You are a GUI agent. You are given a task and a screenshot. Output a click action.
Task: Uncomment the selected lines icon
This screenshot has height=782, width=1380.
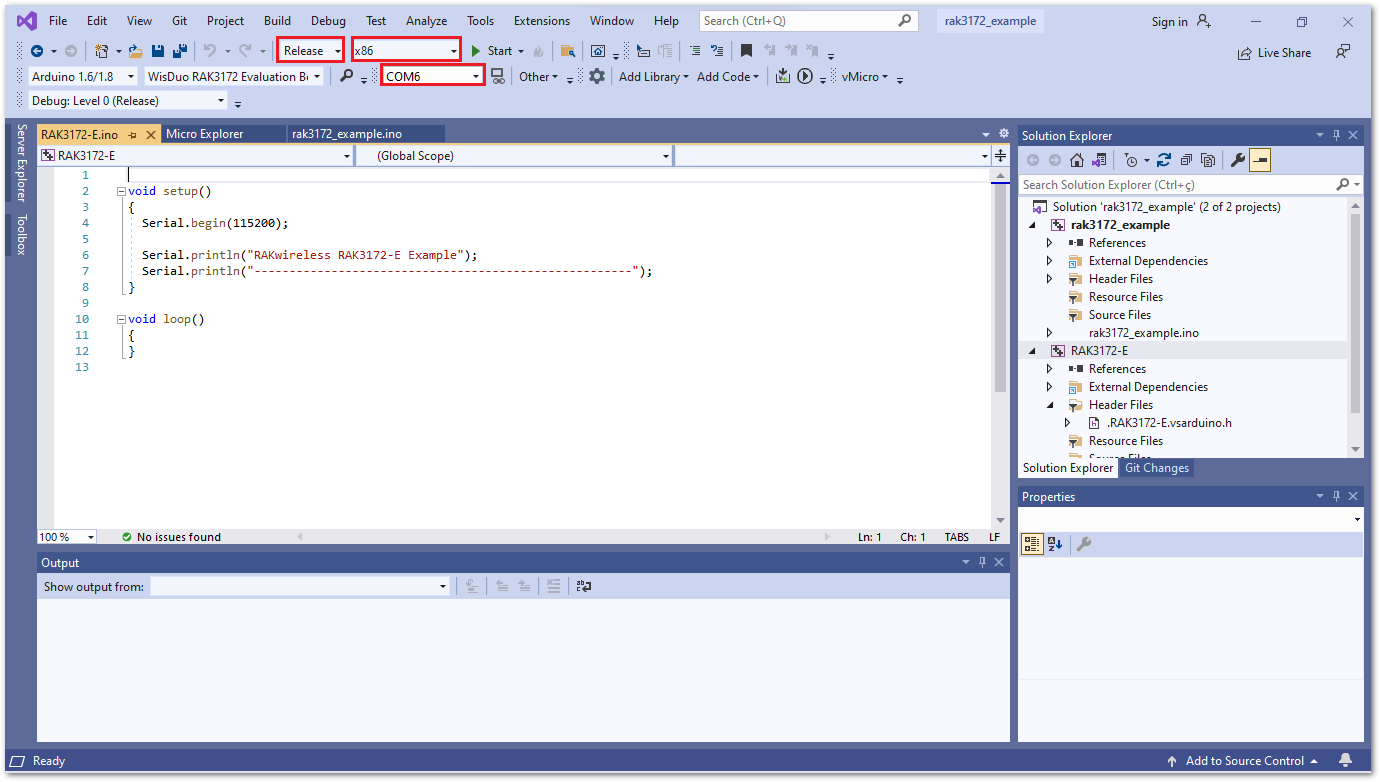[x=717, y=51]
